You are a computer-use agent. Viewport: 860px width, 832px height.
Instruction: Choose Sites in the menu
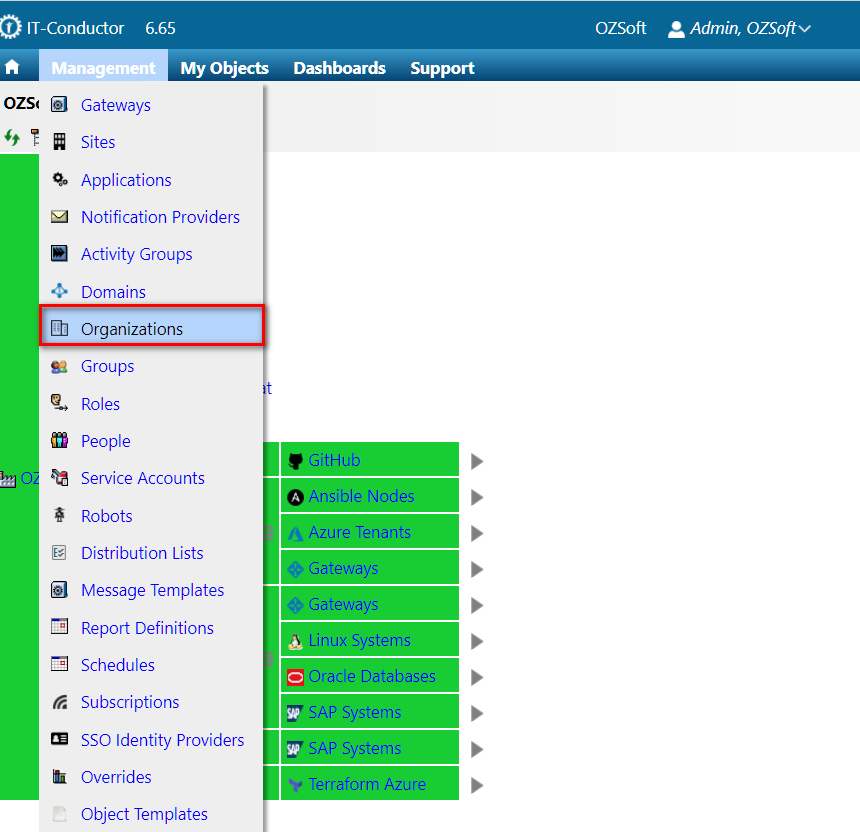coord(98,142)
